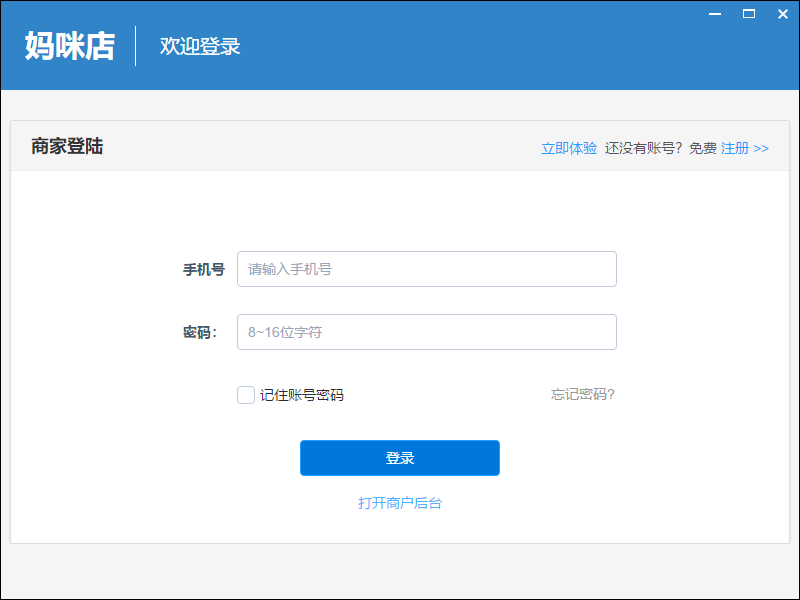The height and width of the screenshot is (600, 800).
Task: Focus the 密码 password input field
Action: click(x=426, y=332)
